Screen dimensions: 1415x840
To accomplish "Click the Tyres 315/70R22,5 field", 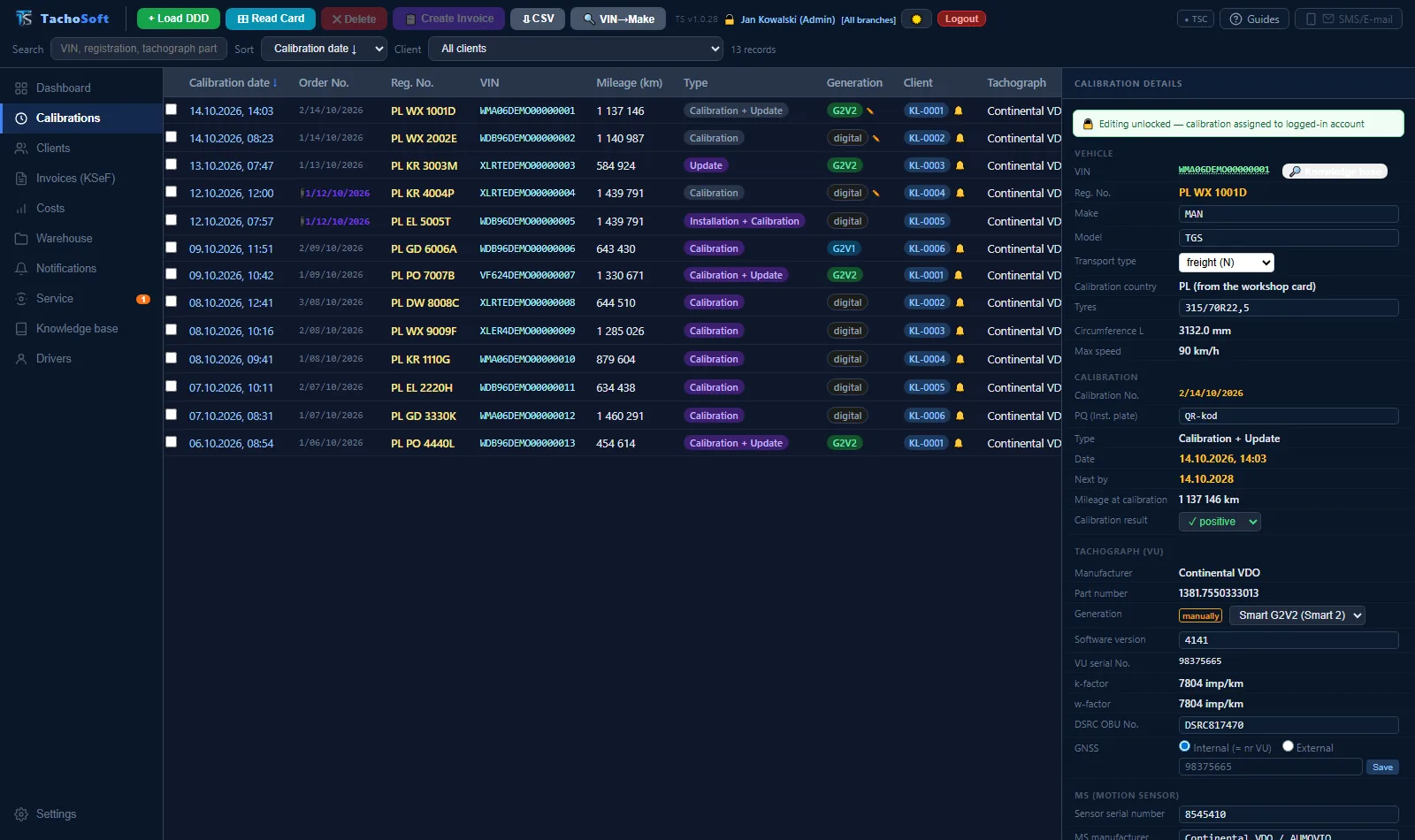I will point(1289,308).
